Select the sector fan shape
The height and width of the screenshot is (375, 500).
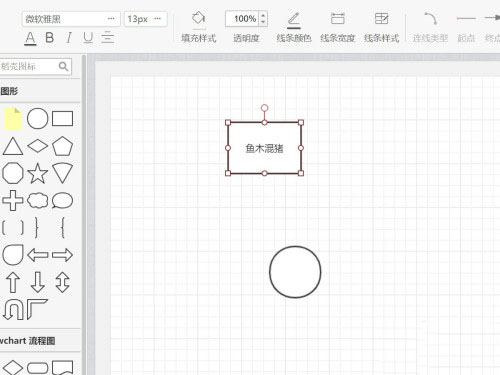click(63, 173)
